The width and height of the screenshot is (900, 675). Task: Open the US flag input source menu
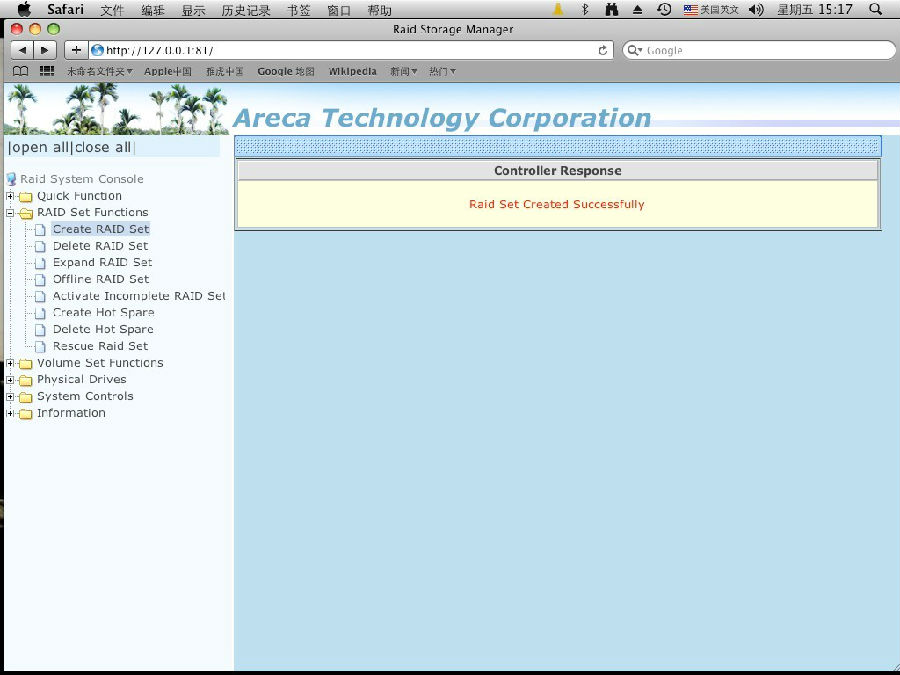[711, 10]
